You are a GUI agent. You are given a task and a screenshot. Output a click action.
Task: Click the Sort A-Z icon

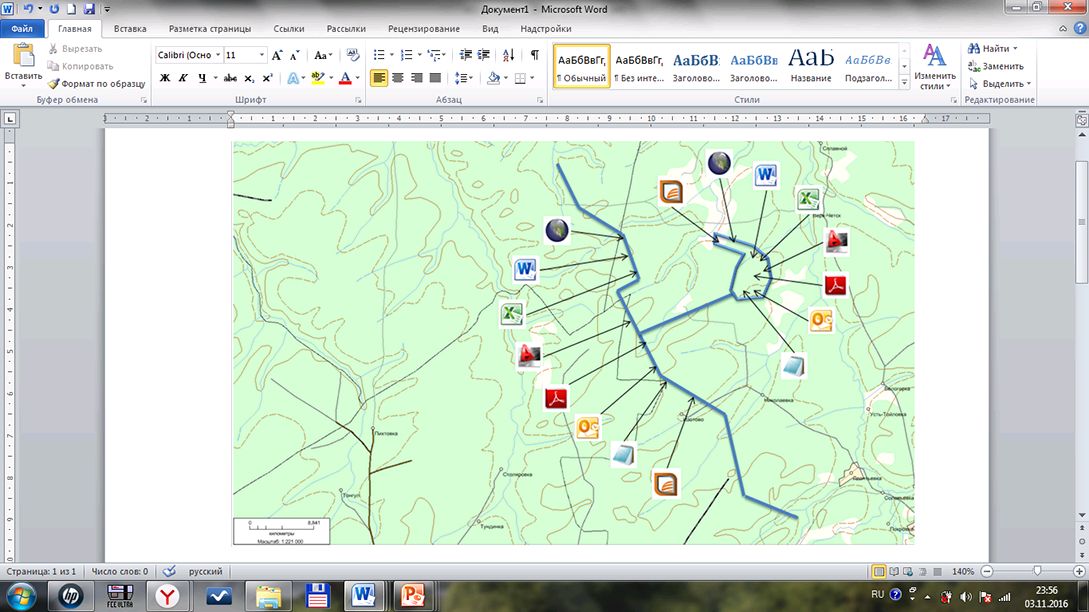(x=509, y=55)
